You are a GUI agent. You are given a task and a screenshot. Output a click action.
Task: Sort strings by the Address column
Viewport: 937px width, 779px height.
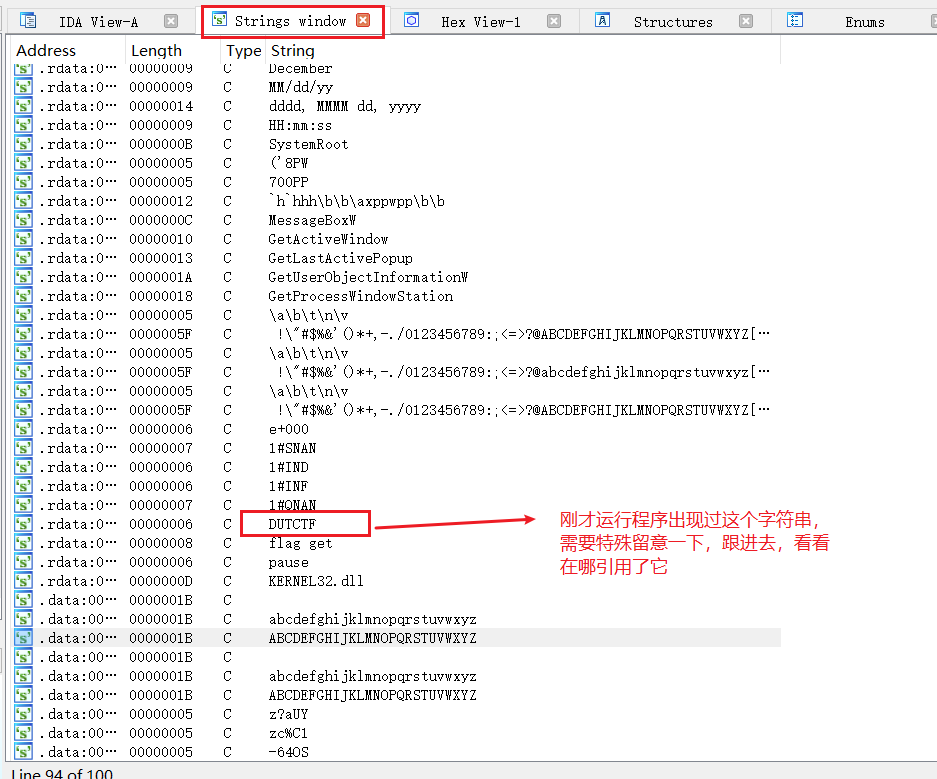pos(45,50)
